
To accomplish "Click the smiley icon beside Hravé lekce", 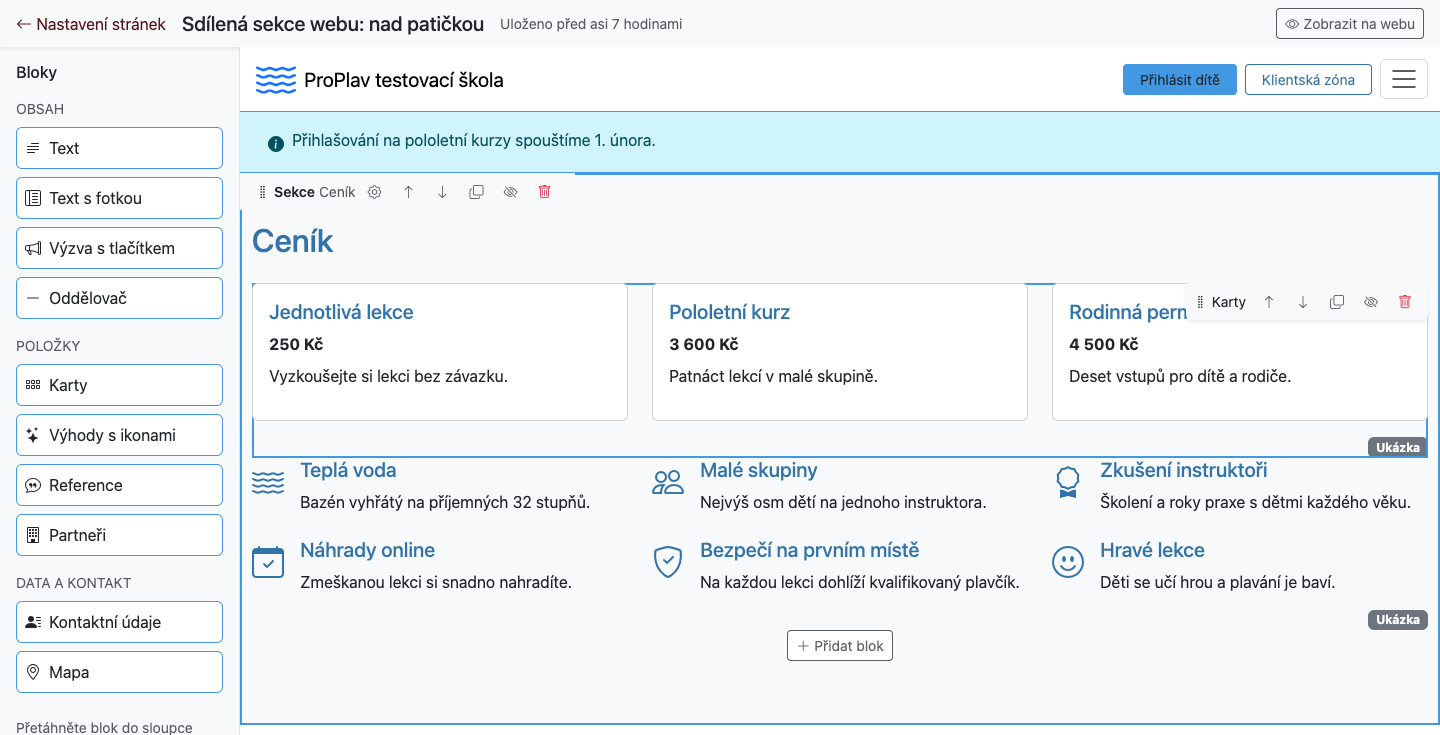I will pyautogui.click(x=1068, y=562).
